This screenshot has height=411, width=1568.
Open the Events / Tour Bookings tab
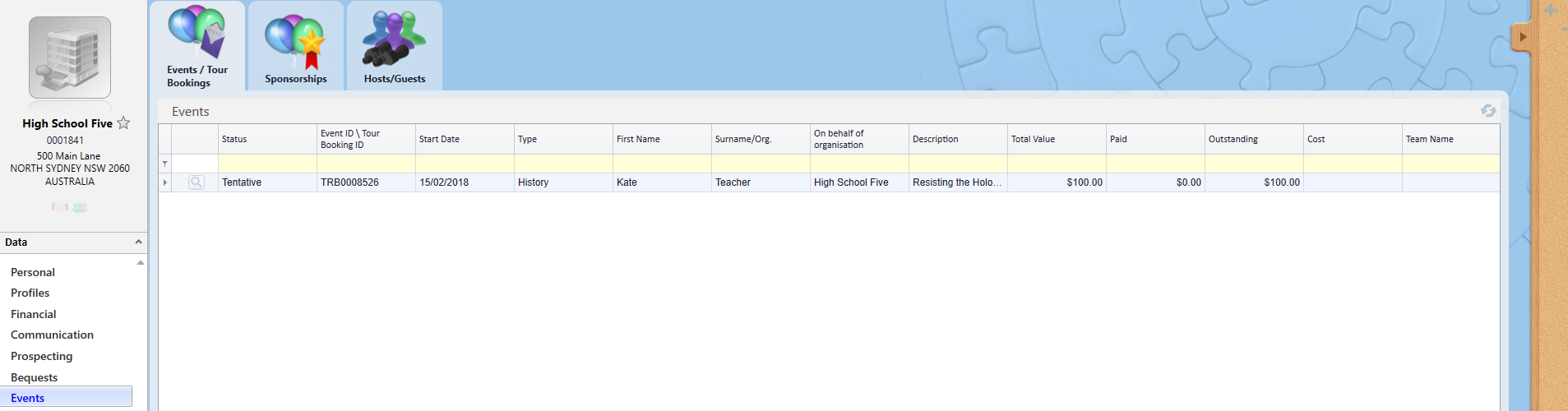pyautogui.click(x=197, y=46)
